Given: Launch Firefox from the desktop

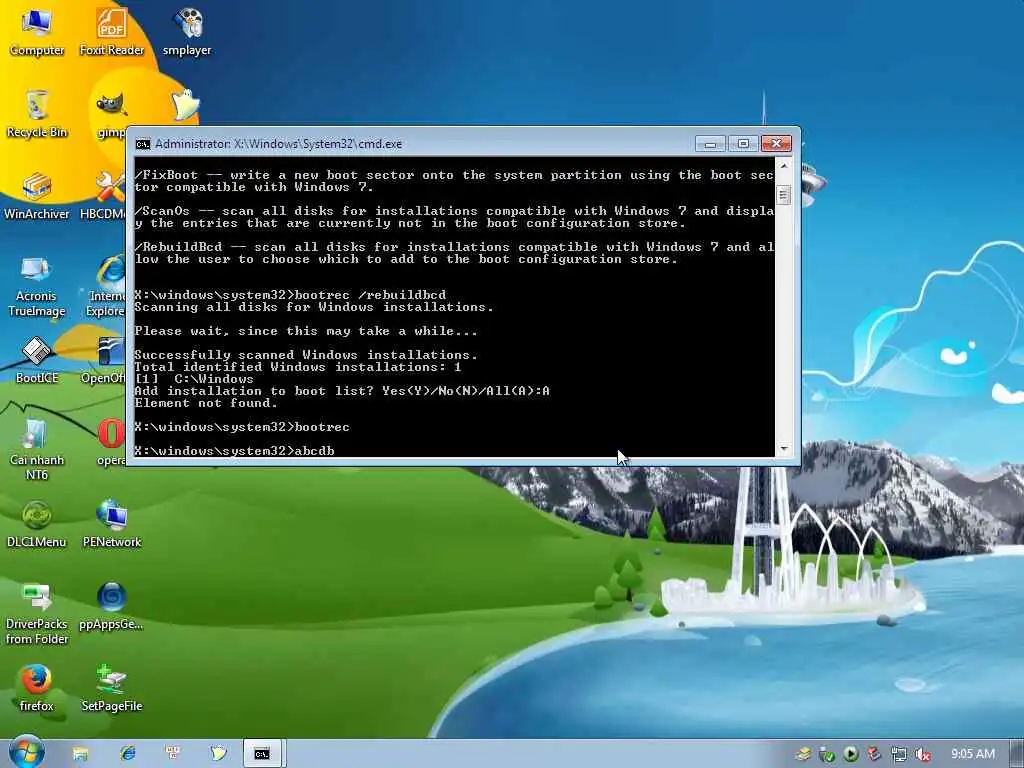Looking at the screenshot, I should 37,688.
